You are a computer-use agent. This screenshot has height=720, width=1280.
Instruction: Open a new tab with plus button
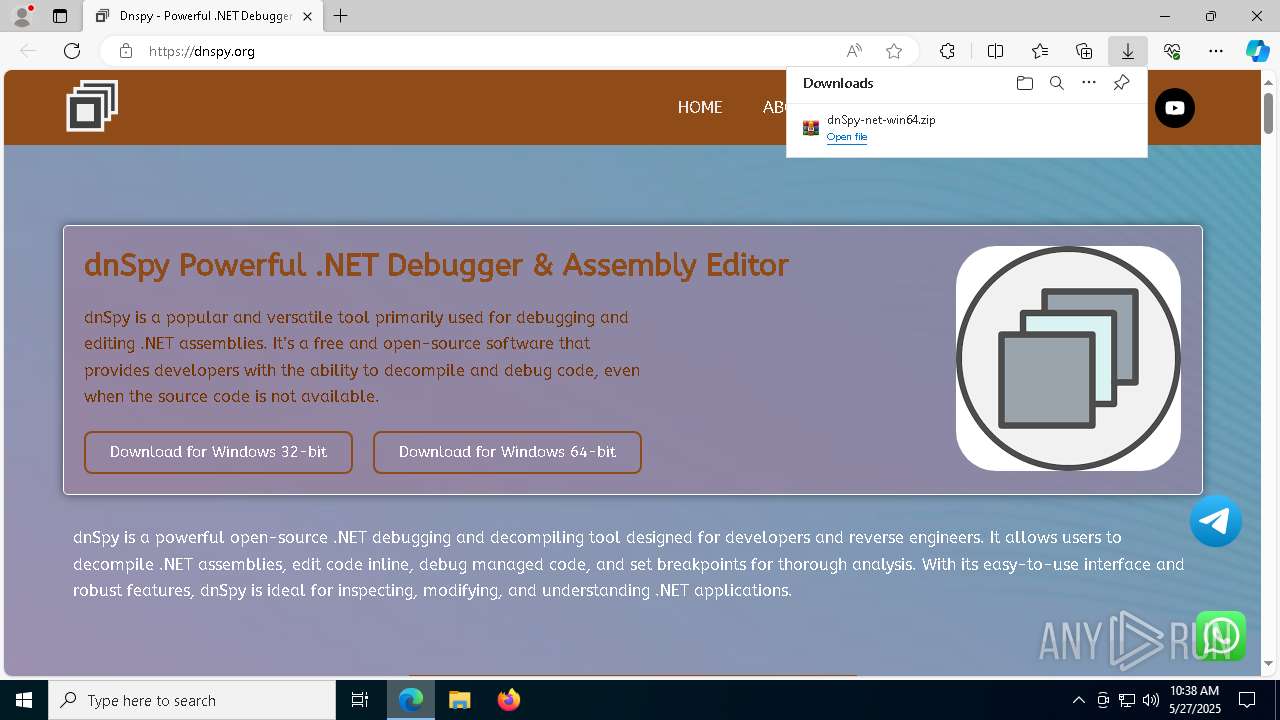(341, 16)
